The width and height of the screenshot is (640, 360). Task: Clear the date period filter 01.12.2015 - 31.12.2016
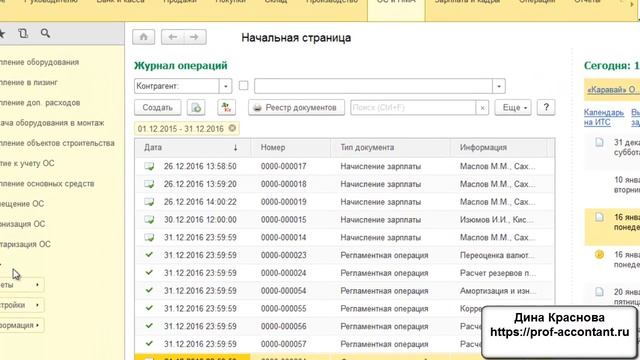pos(232,128)
